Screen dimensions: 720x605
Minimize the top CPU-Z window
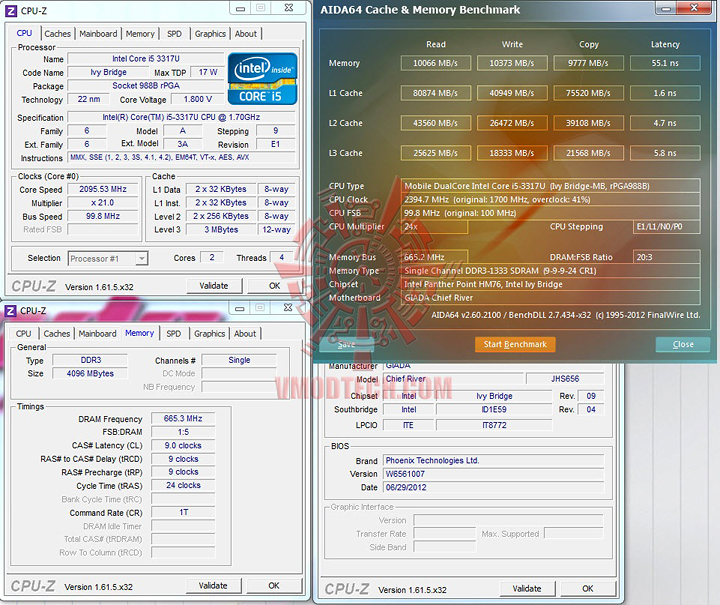[240, 8]
